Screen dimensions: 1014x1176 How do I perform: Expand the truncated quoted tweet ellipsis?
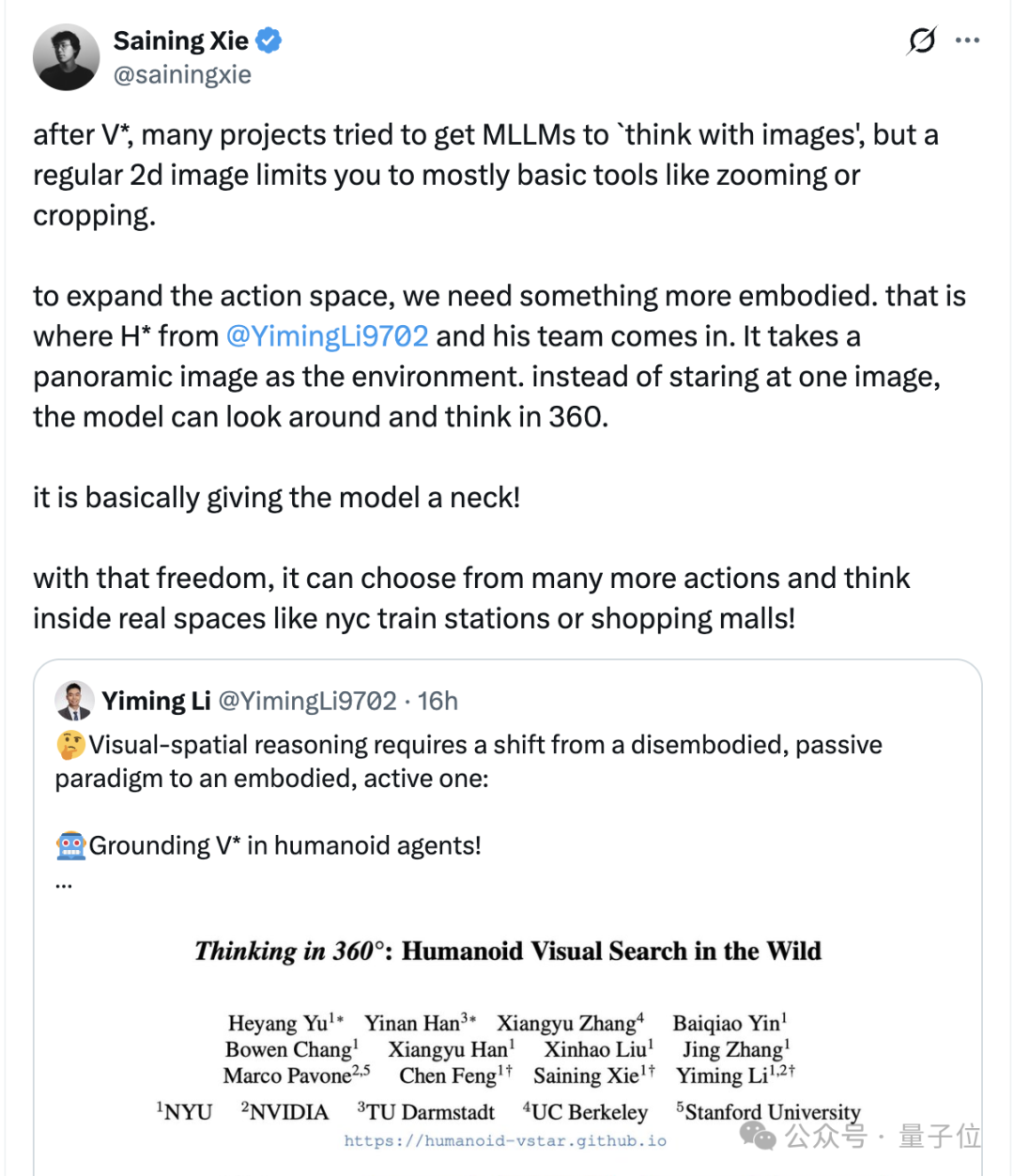64,883
